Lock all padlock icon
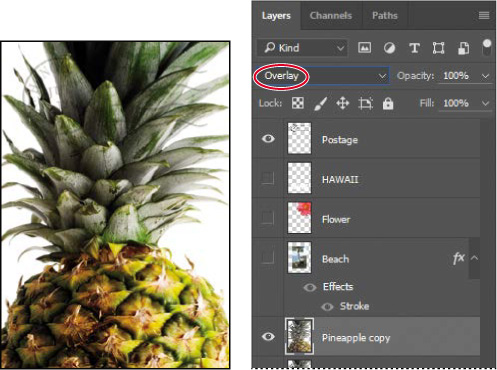 [388, 103]
